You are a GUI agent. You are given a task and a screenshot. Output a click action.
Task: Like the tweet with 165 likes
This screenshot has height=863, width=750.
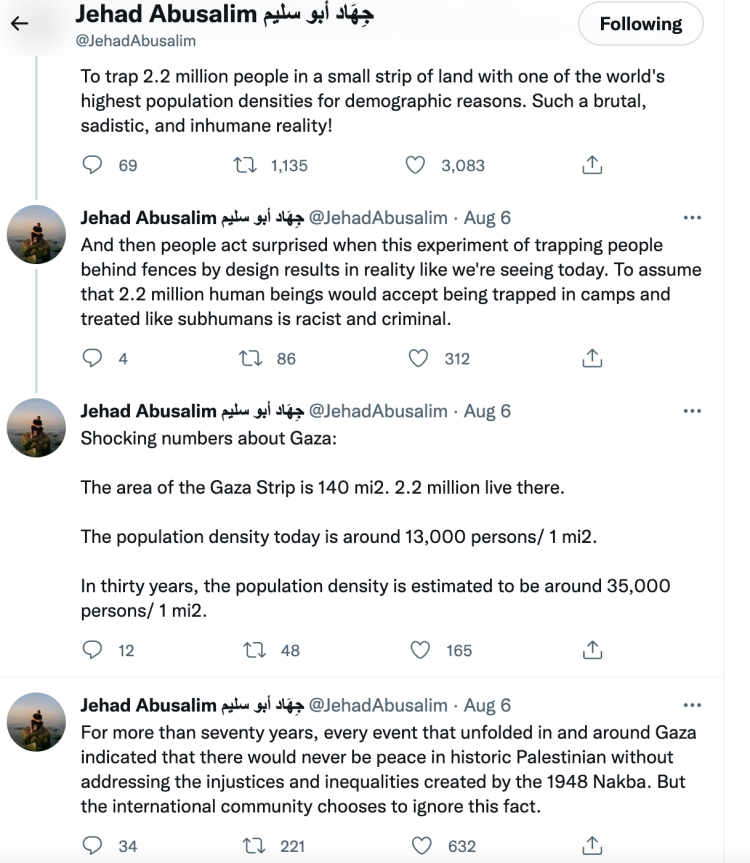[420, 650]
